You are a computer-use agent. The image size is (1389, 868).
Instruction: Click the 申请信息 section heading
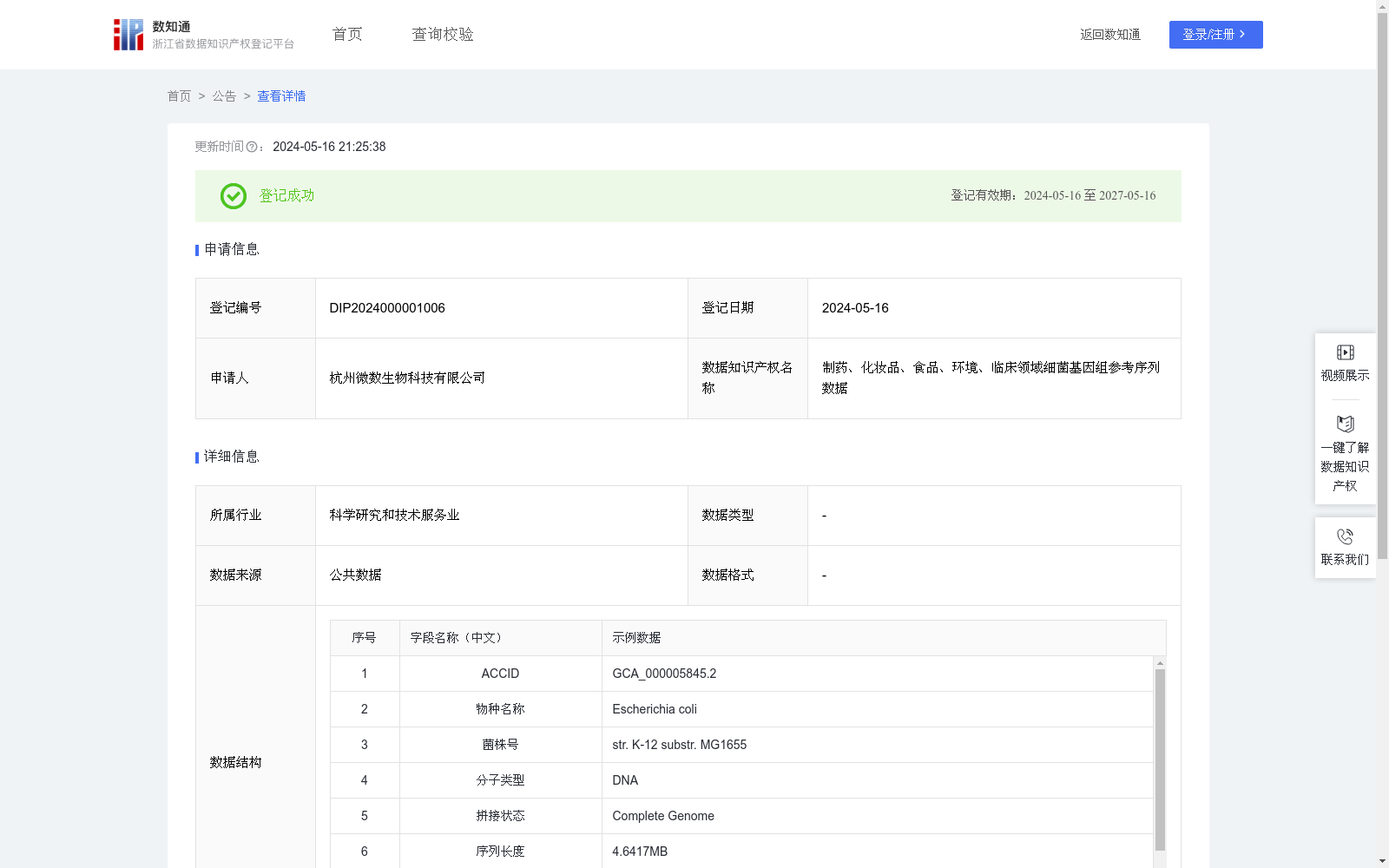pyautogui.click(x=231, y=250)
